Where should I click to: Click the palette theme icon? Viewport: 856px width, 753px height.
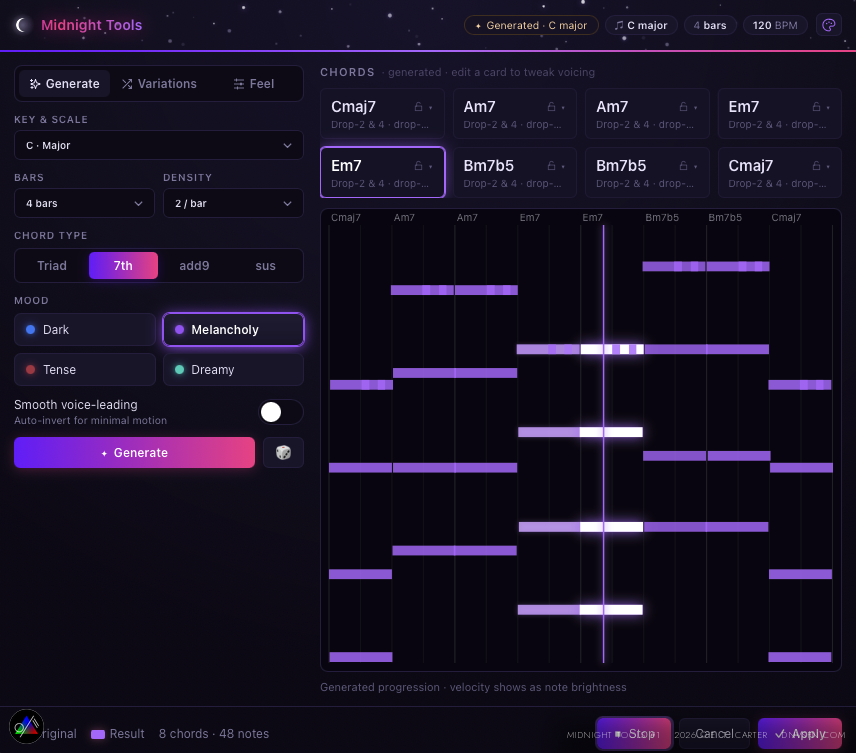pyautogui.click(x=828, y=25)
